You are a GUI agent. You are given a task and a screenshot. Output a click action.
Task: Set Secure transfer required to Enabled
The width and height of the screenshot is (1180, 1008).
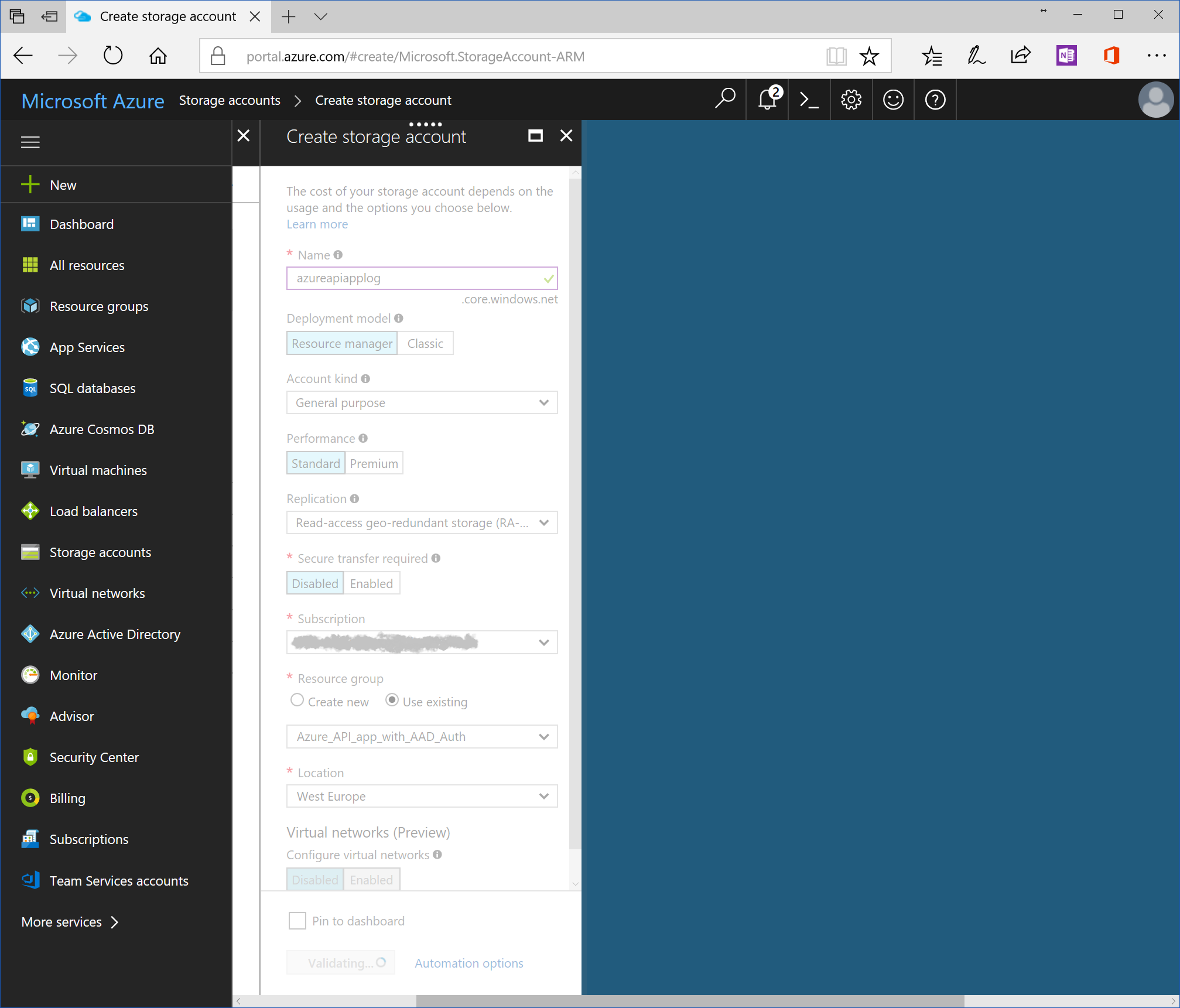point(371,583)
